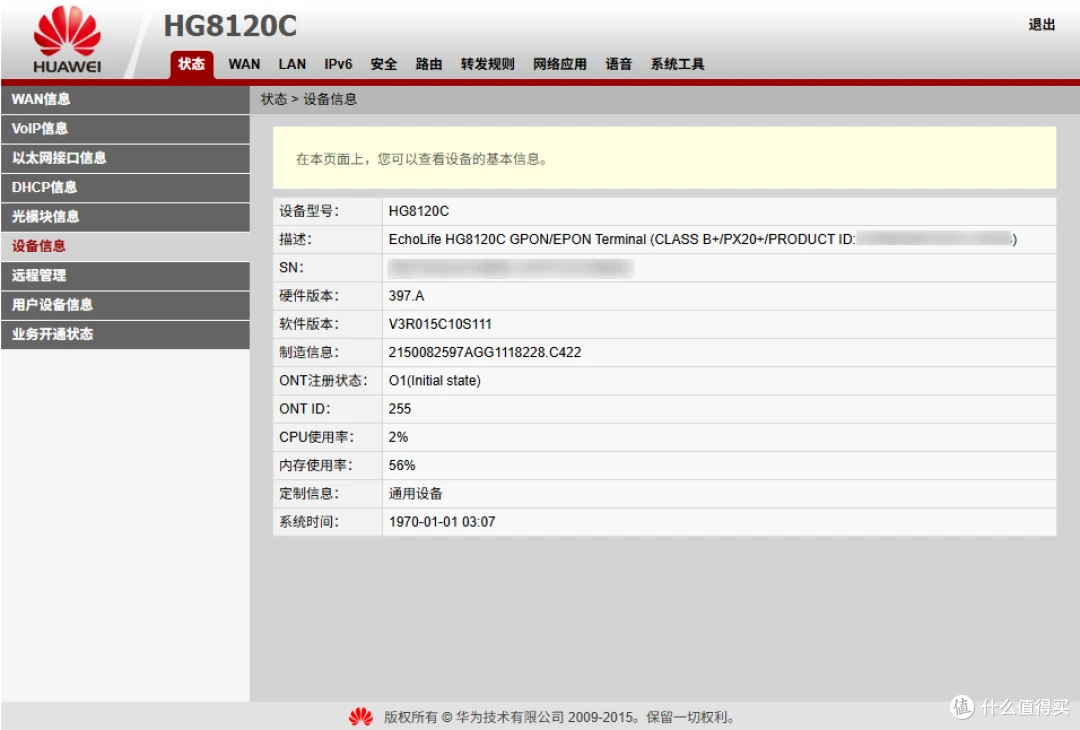Click manufacturing info 2150082597AGG1118228.C422
Viewport: 1080px width, 730px height.
click(x=485, y=353)
